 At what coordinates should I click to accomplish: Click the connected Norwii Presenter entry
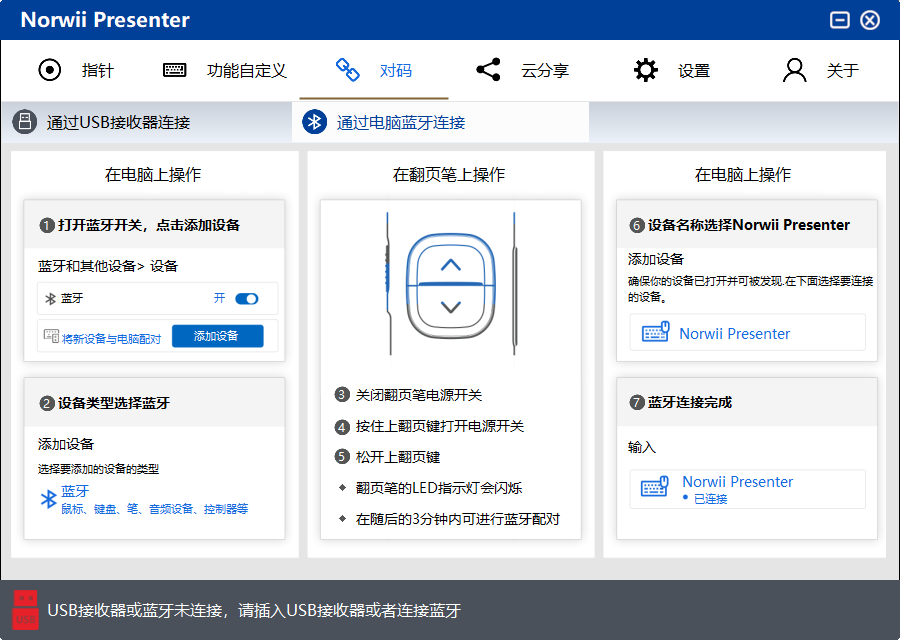coord(747,489)
